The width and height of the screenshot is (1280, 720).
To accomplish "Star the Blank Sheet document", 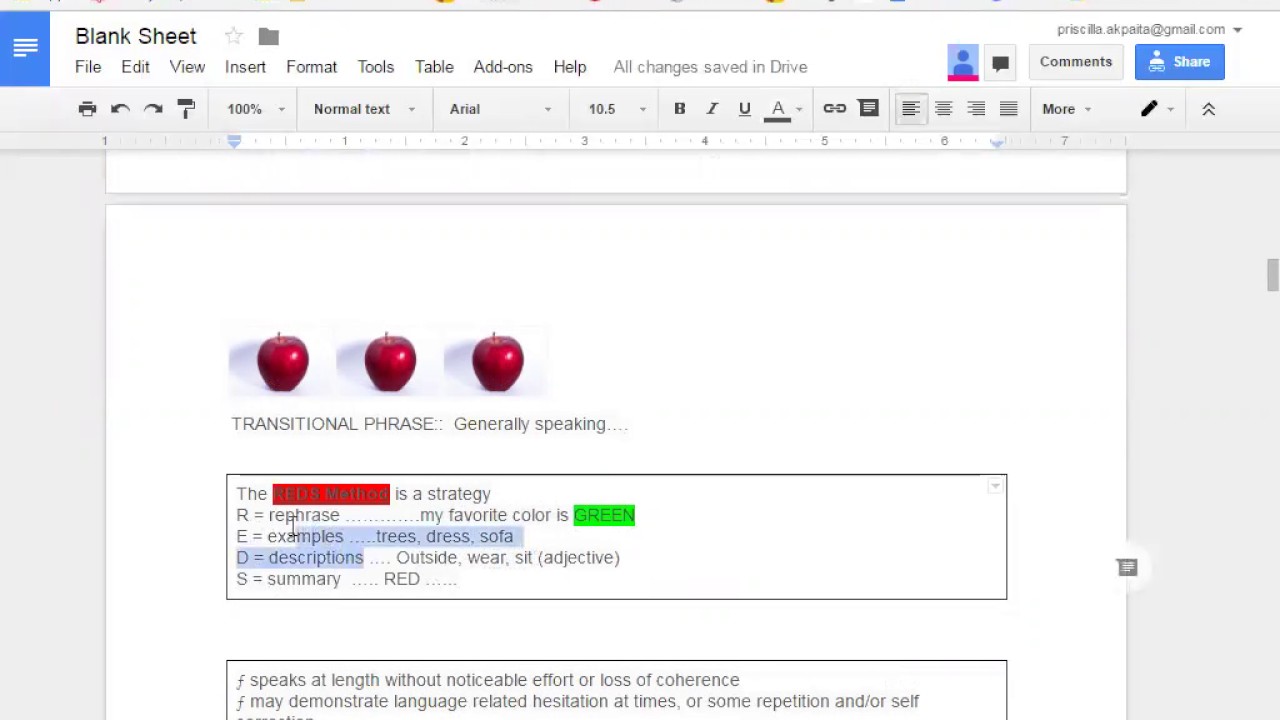I will [x=233, y=37].
